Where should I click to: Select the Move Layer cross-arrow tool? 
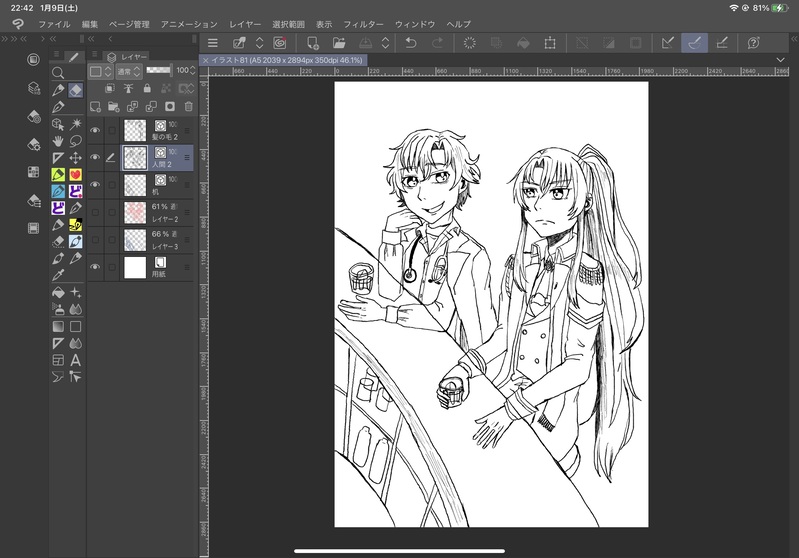coord(75,158)
